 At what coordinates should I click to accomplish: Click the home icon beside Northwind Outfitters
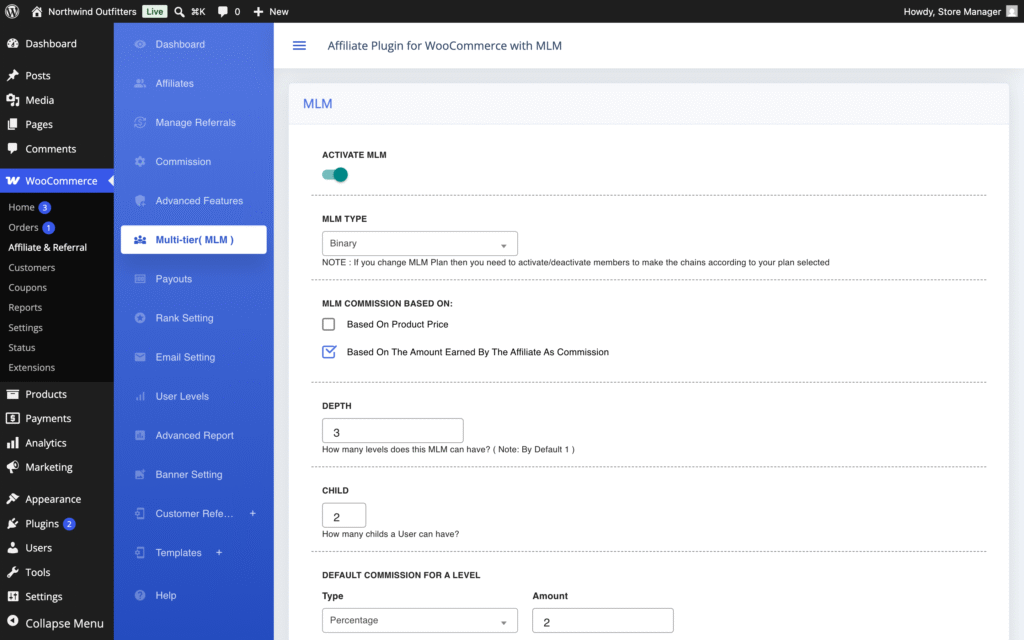pos(37,12)
